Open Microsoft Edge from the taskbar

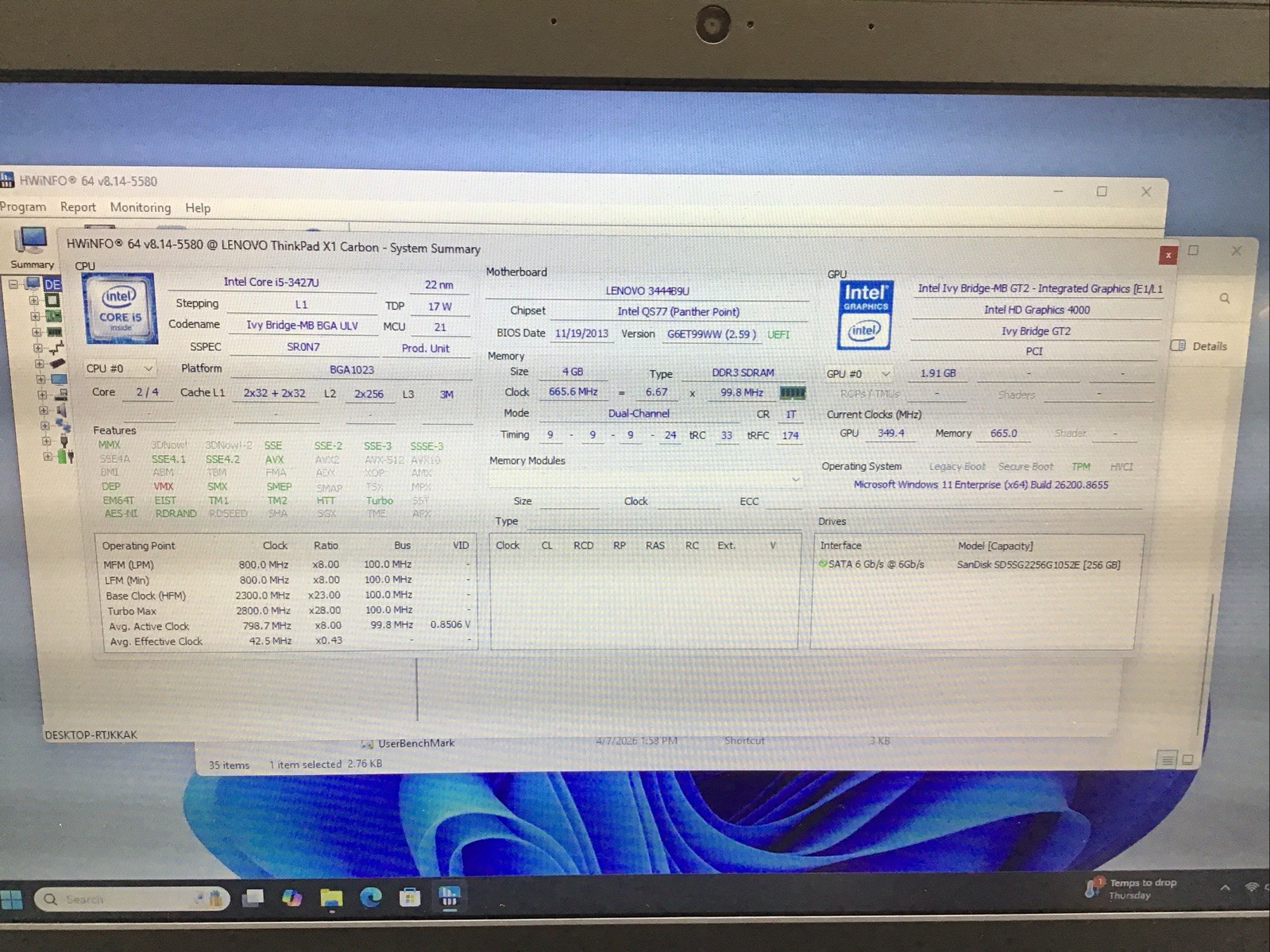(371, 897)
